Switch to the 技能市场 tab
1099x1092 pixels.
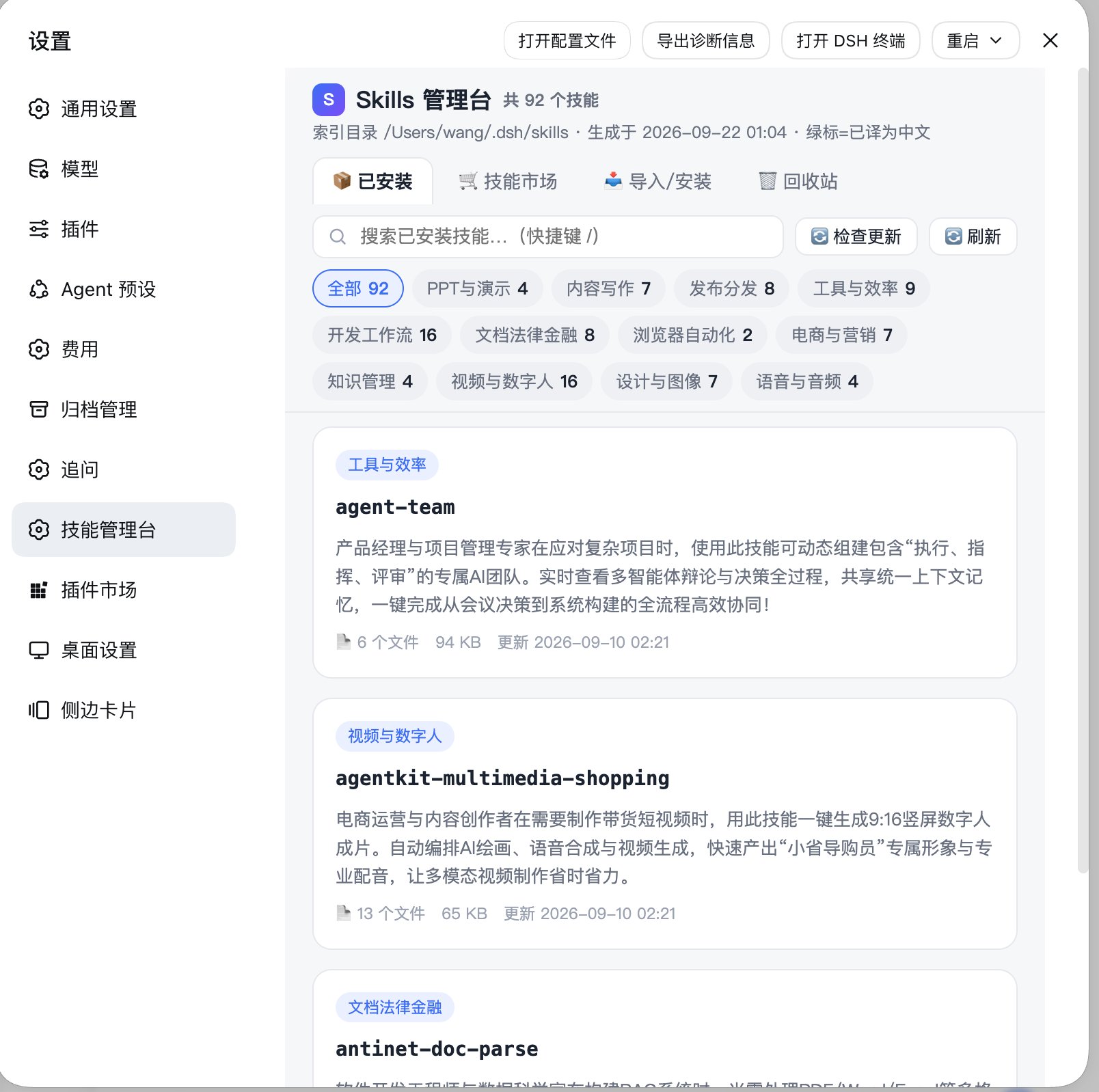click(x=508, y=181)
